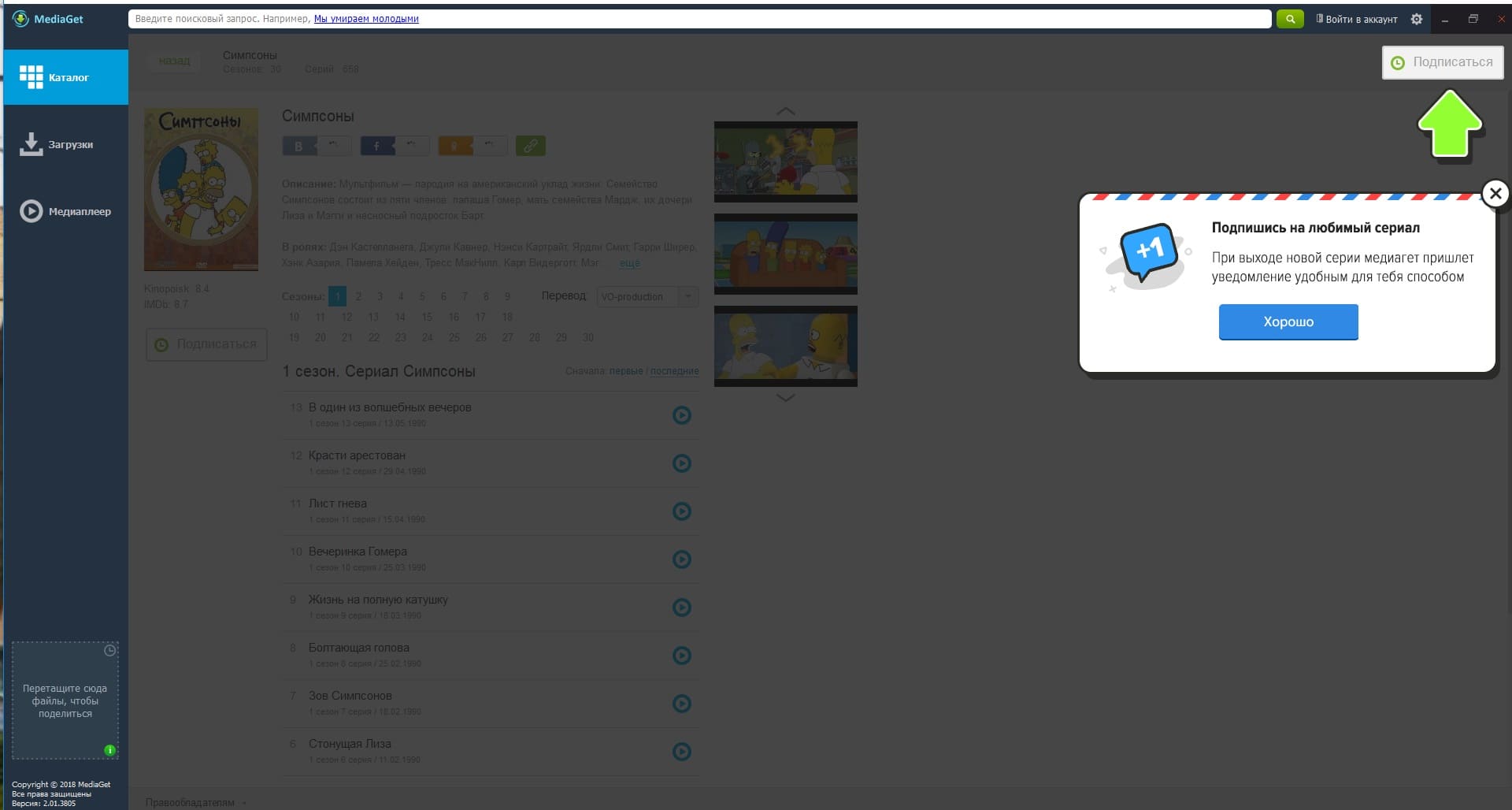This screenshot has height=810, width=1512.
Task: Click episode title Вечеринка Гомера
Action: 358,552
